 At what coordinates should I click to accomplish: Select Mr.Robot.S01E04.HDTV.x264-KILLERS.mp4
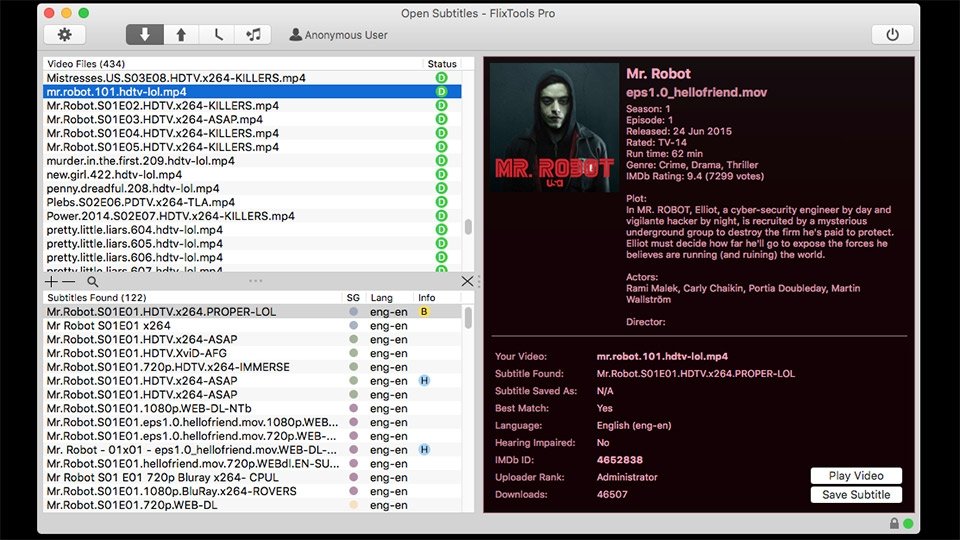pyautogui.click(x=252, y=133)
